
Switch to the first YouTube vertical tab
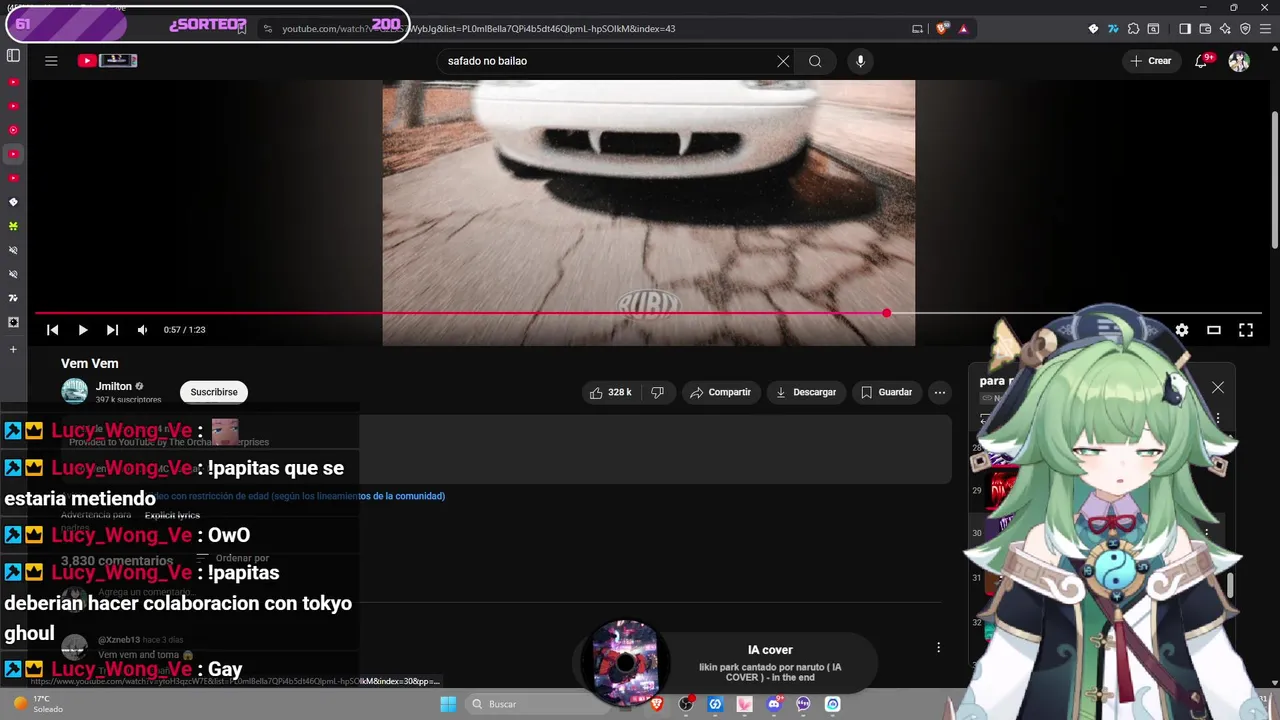tap(13, 82)
